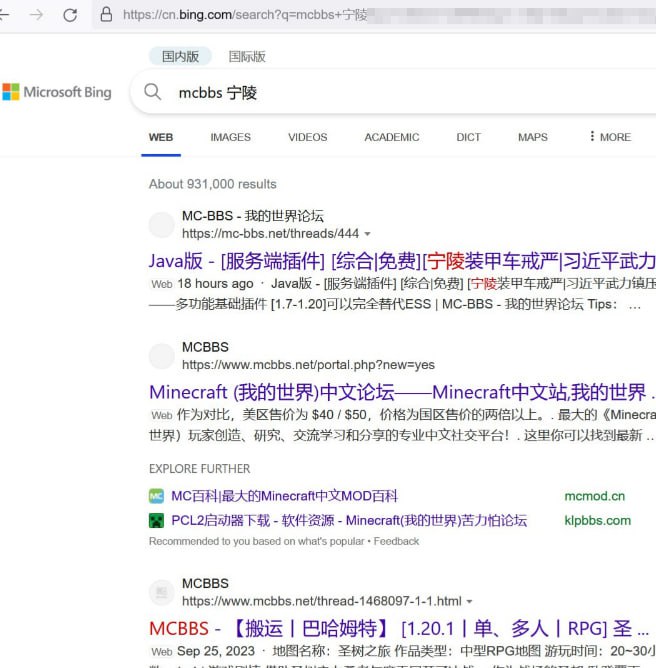Click MCBBS site name above portal URL
The height and width of the screenshot is (668, 656).
pyautogui.click(x=205, y=347)
